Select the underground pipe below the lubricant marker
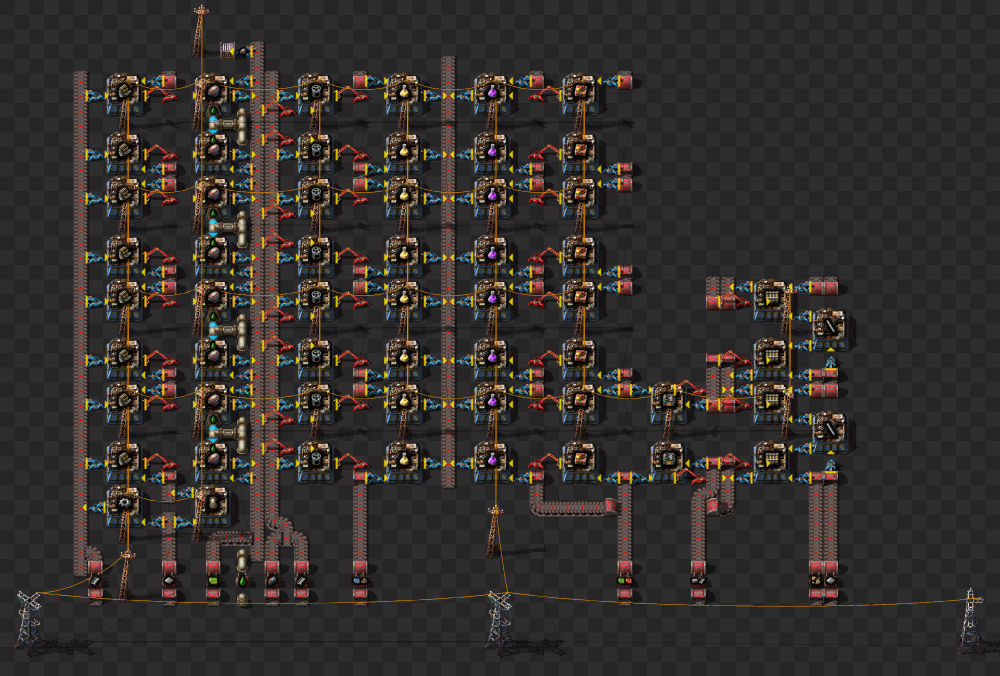This screenshot has height=676, width=1000. tap(242, 599)
